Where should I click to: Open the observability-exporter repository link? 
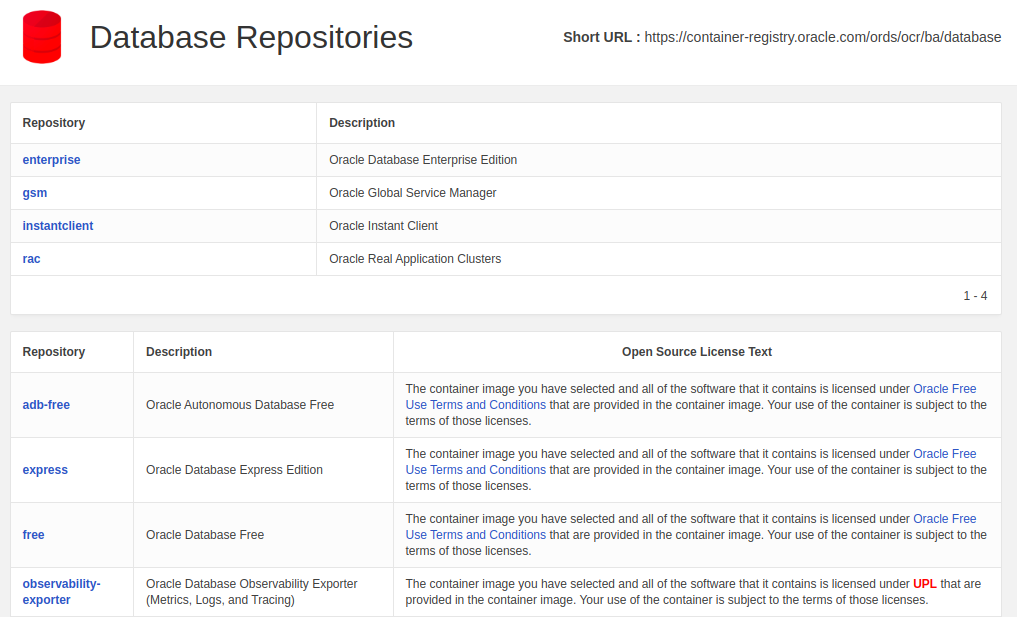point(62,592)
